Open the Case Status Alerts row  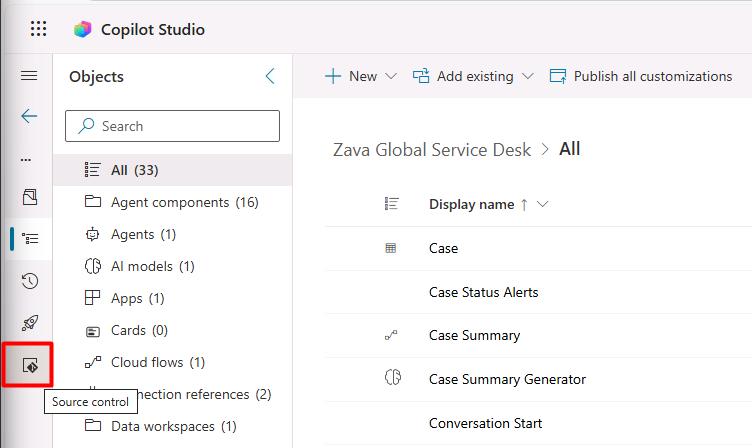pos(539,292)
